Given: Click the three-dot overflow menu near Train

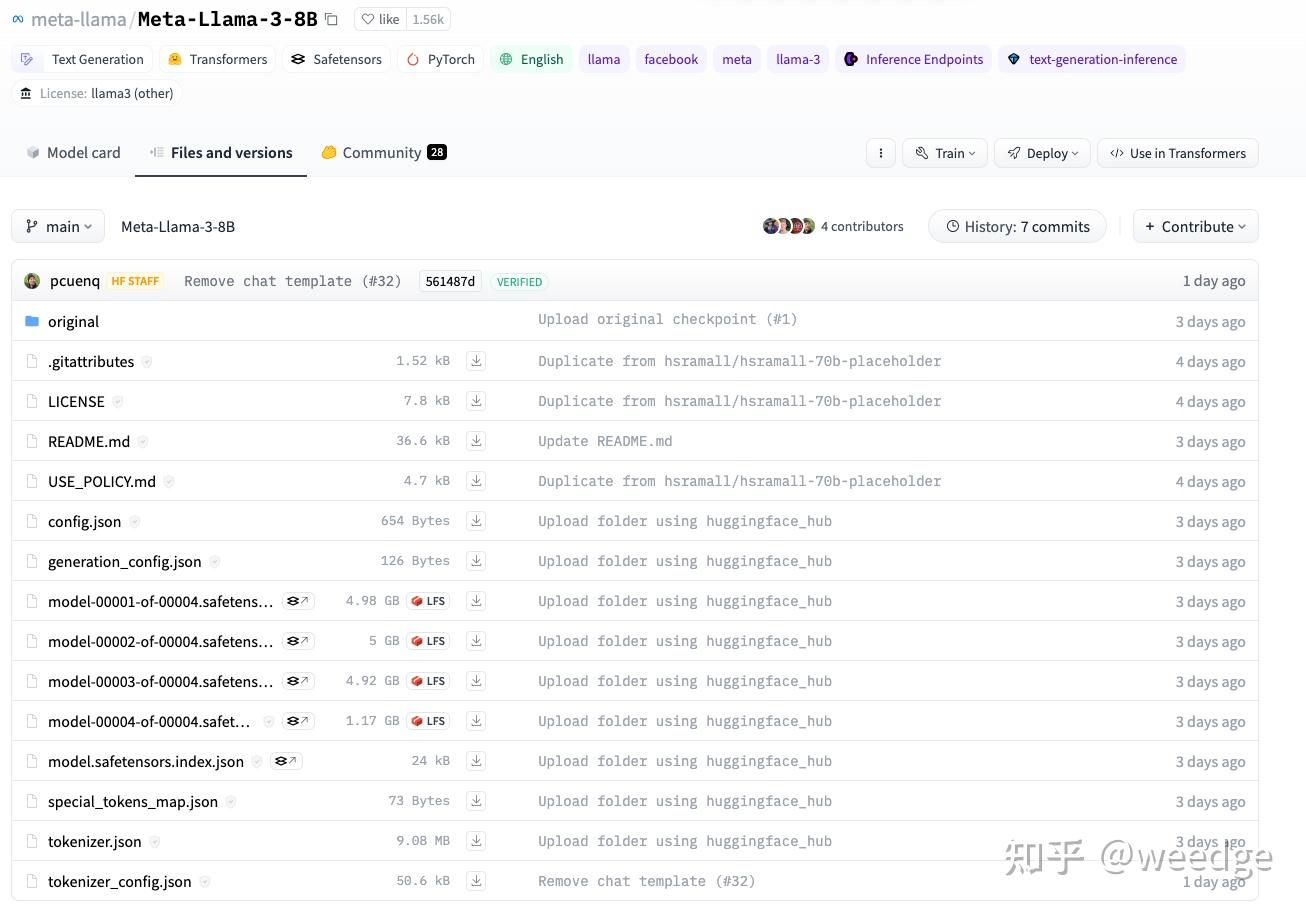Looking at the screenshot, I should click(880, 152).
